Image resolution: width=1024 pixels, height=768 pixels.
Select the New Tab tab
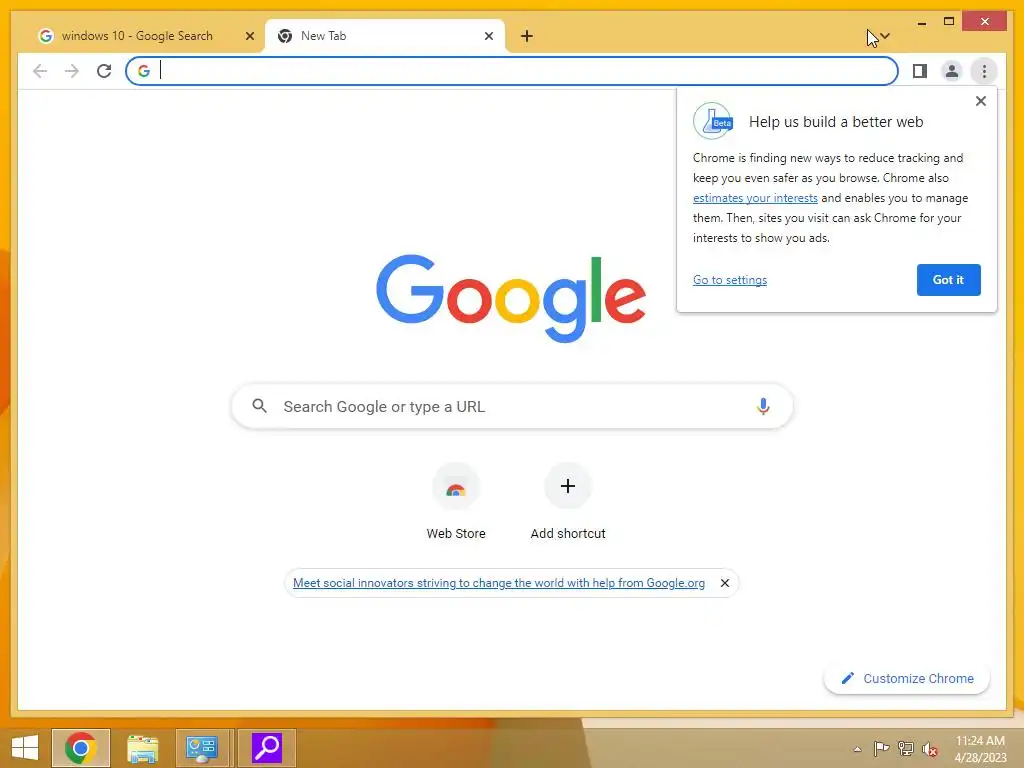coord(385,36)
